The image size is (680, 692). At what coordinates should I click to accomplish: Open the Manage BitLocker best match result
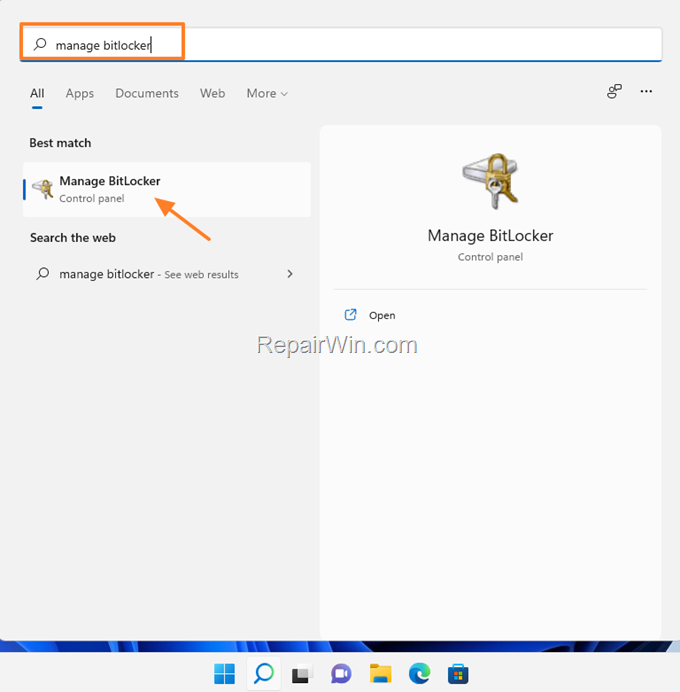coord(167,189)
